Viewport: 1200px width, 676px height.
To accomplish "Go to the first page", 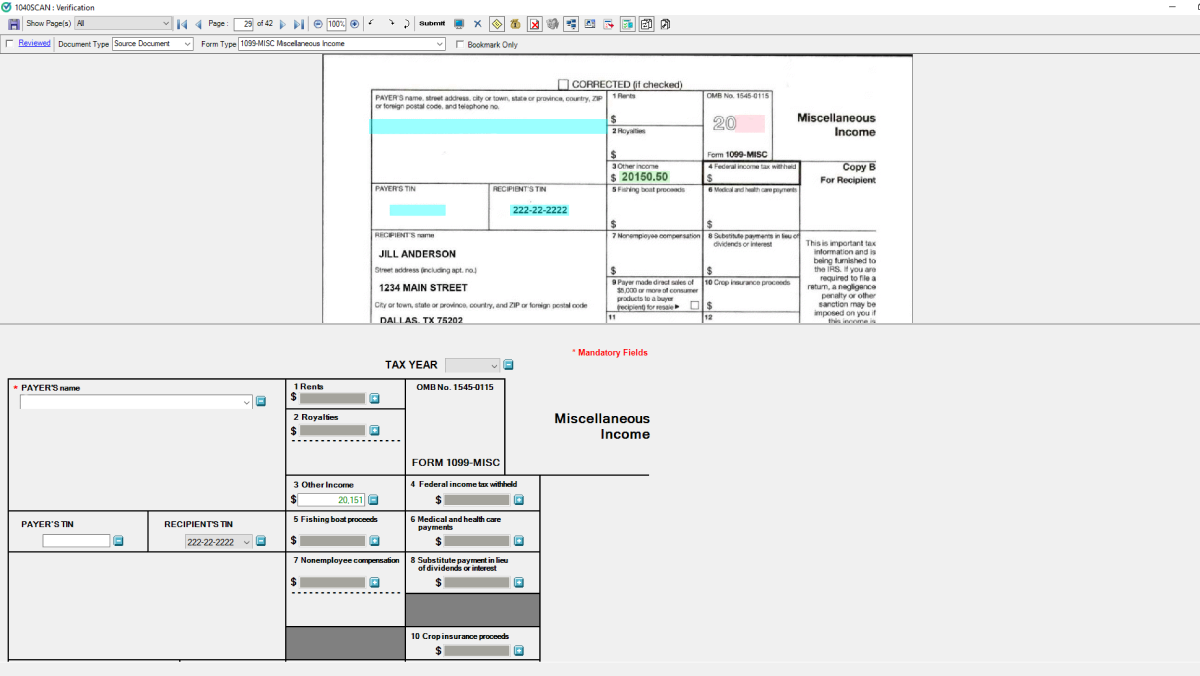I will [x=182, y=23].
